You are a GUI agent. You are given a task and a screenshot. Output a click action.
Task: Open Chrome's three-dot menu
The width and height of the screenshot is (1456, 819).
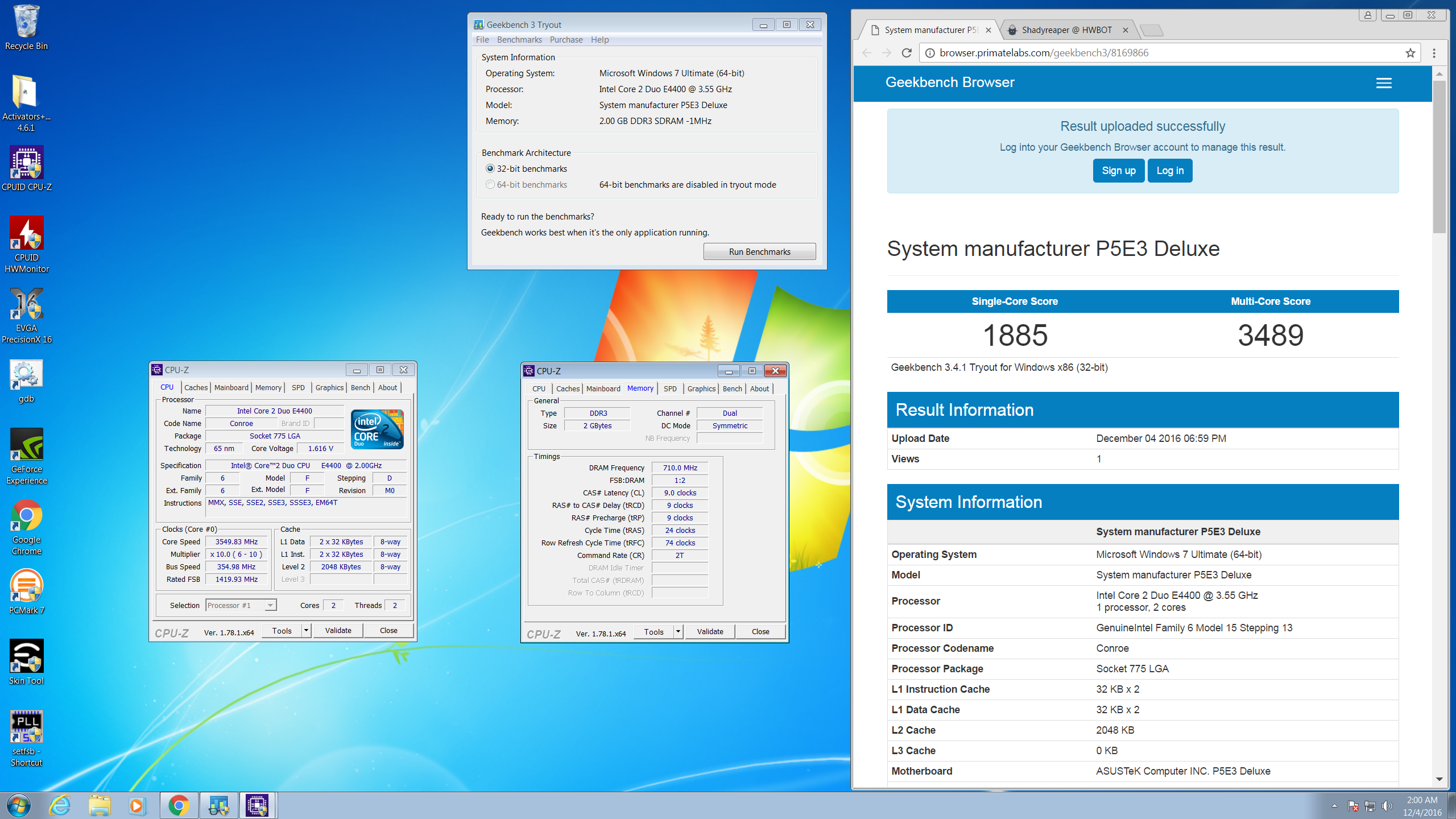(1434, 53)
